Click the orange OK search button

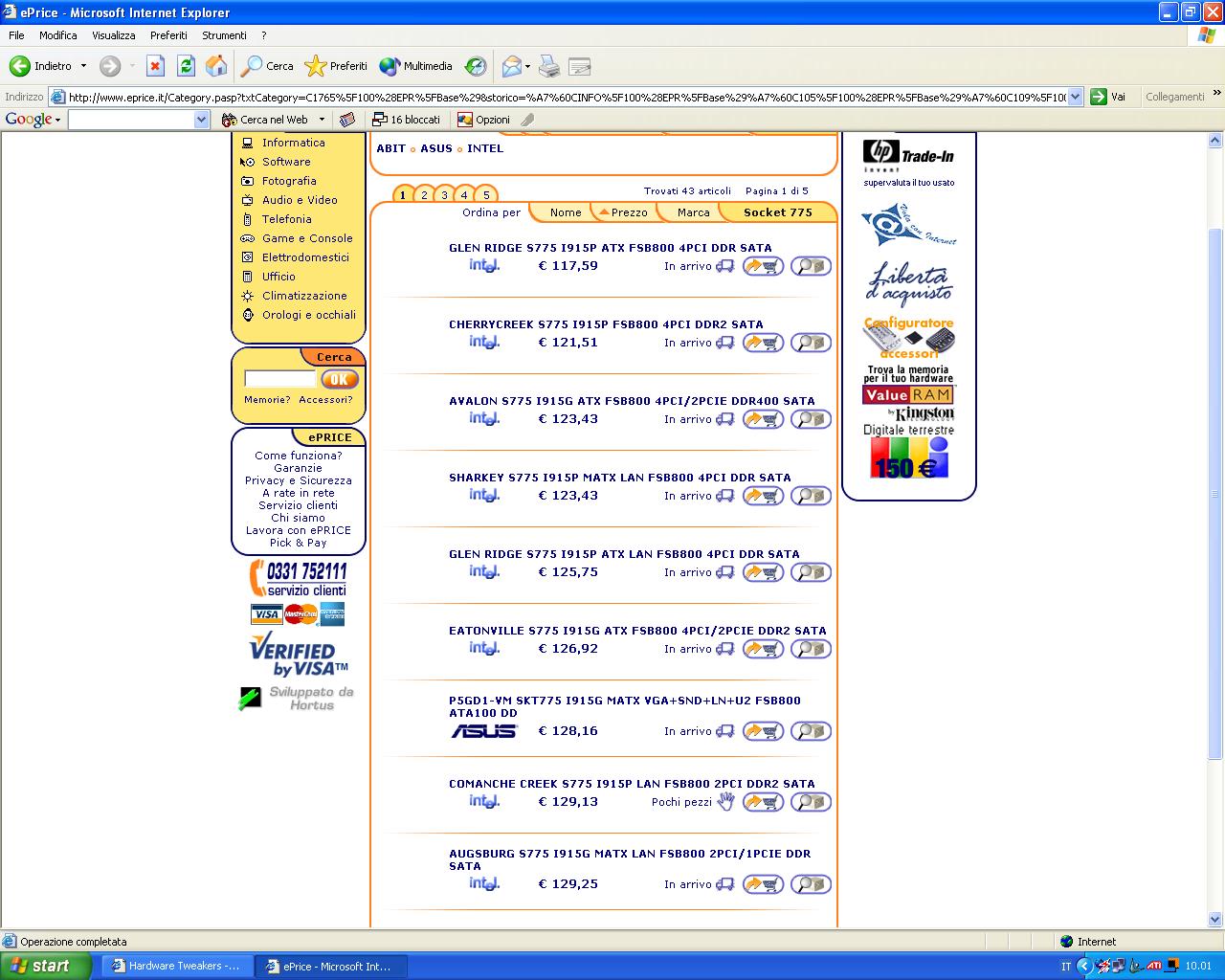(x=339, y=379)
